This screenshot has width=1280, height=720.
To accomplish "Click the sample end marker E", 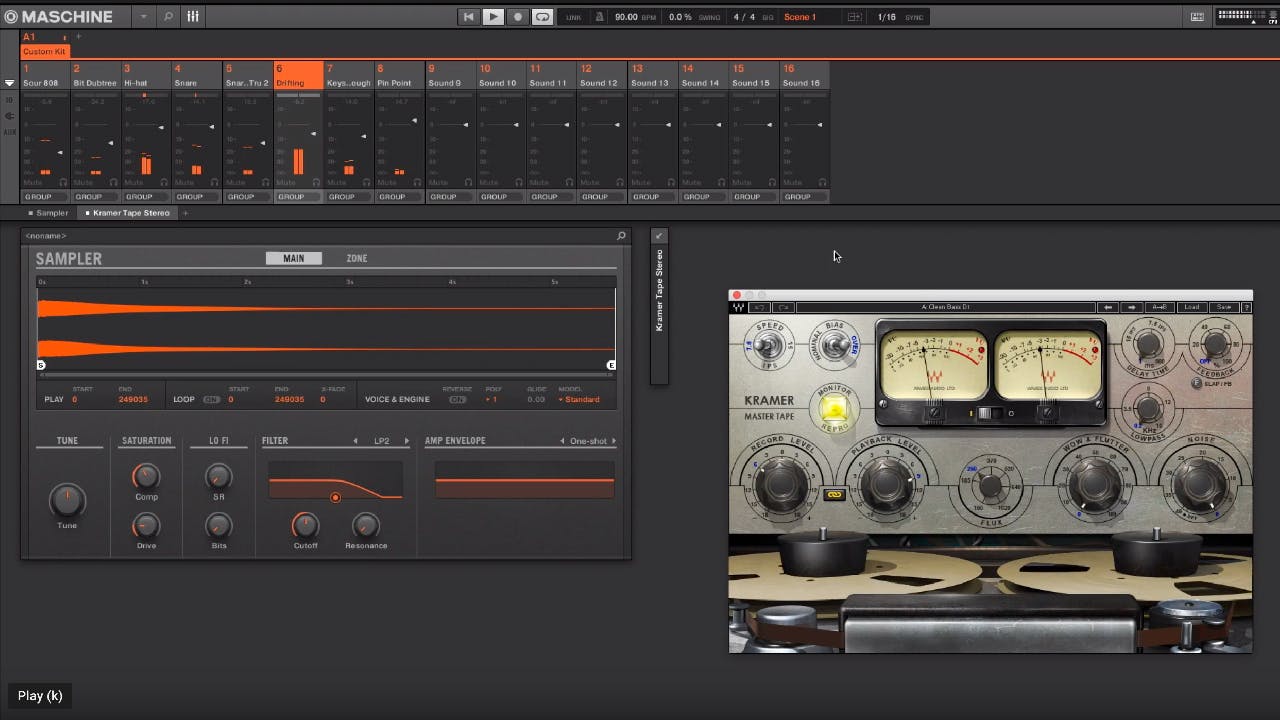I will [611, 366].
